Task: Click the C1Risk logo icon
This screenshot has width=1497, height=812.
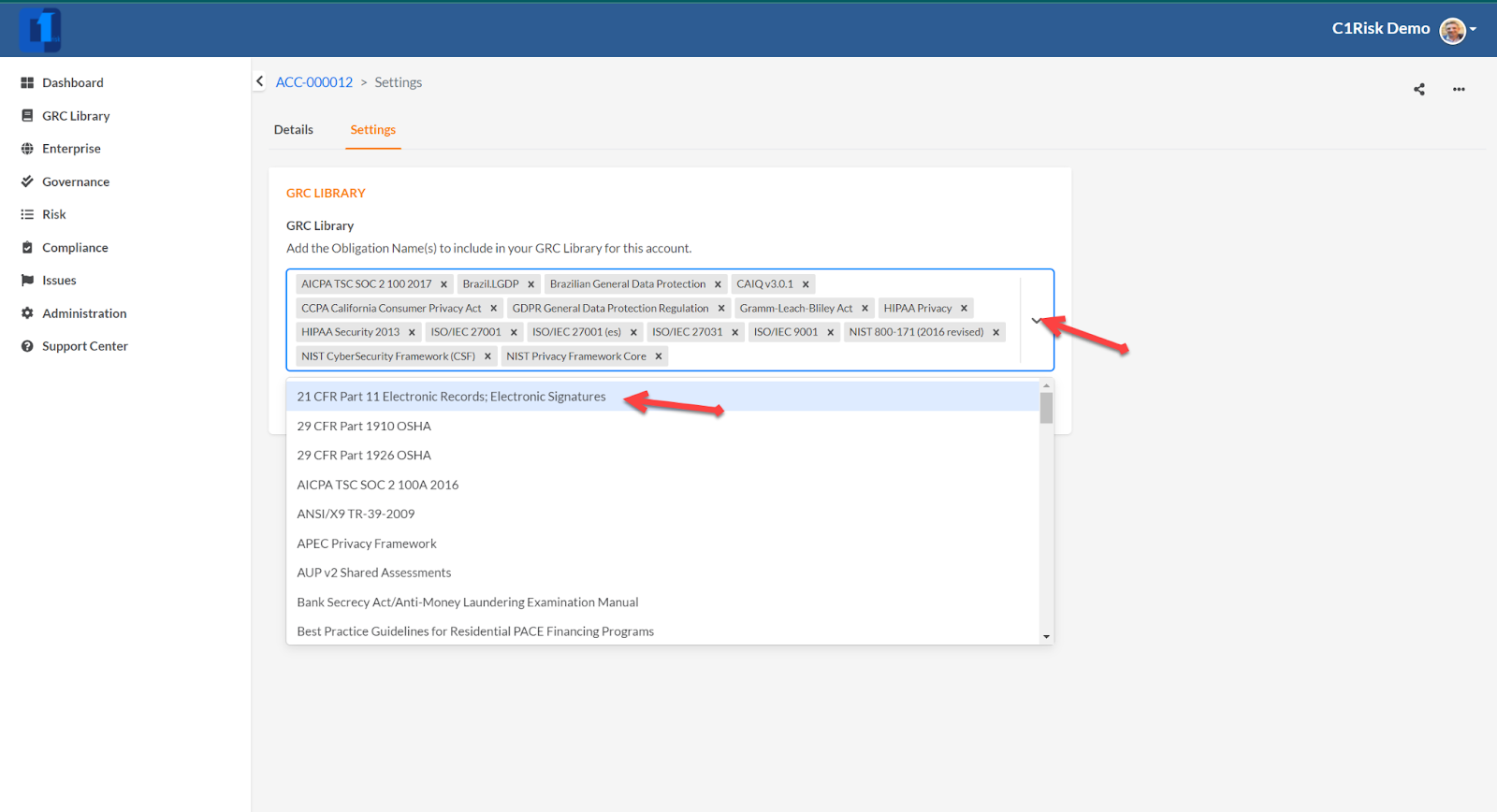Action: (x=40, y=30)
